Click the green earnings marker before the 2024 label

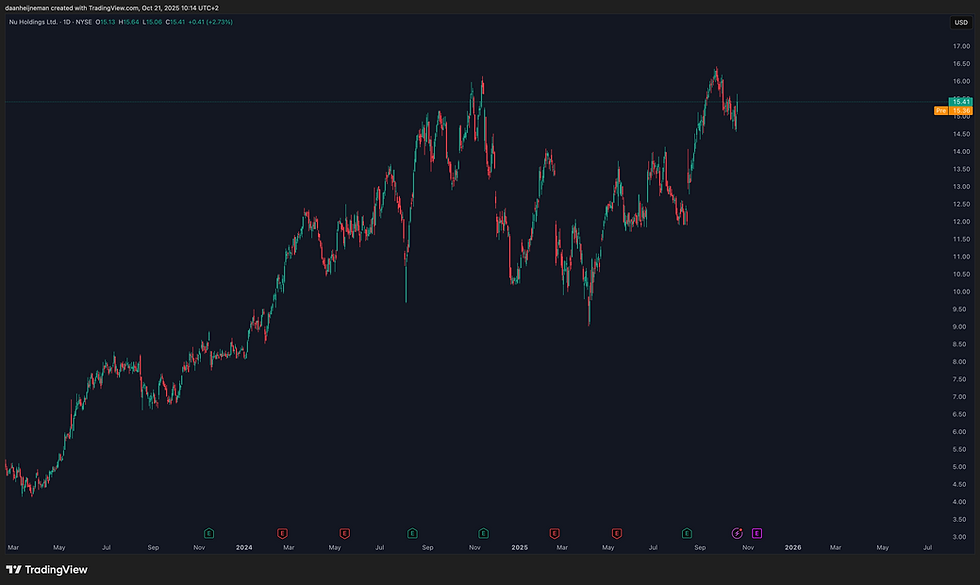(x=209, y=533)
